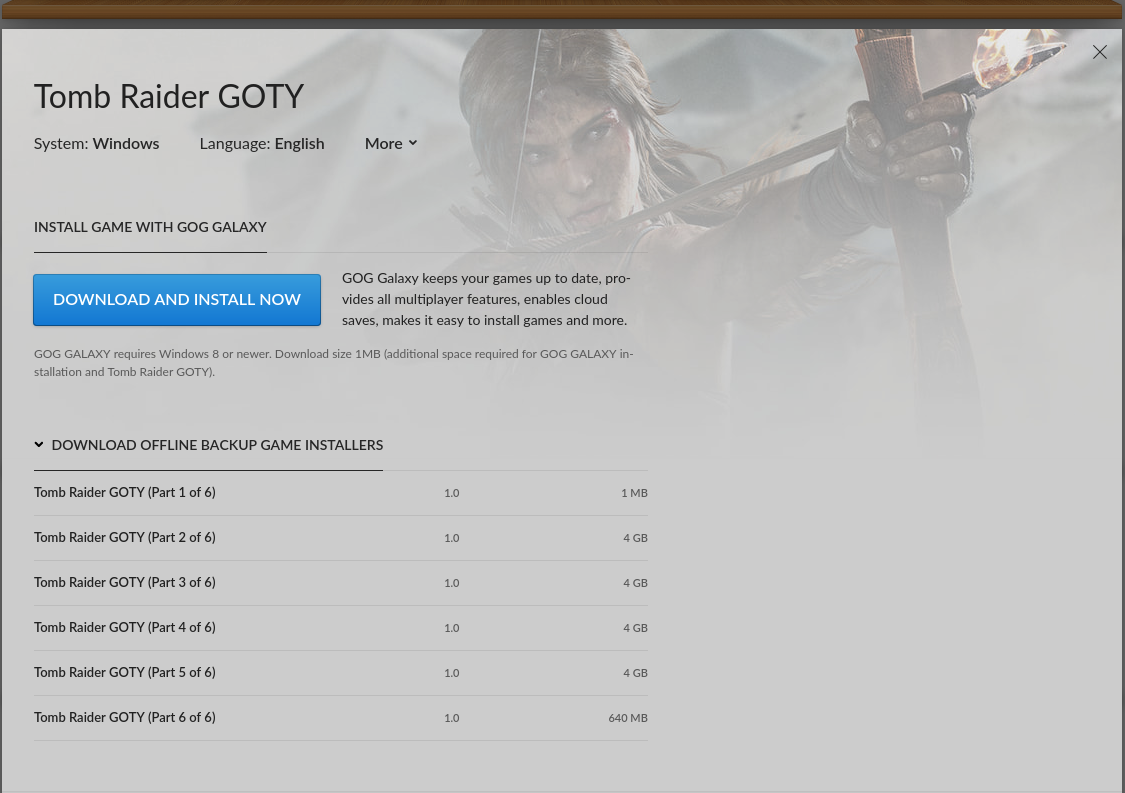Click the 4 GB size in Part 3 row

[x=635, y=583]
